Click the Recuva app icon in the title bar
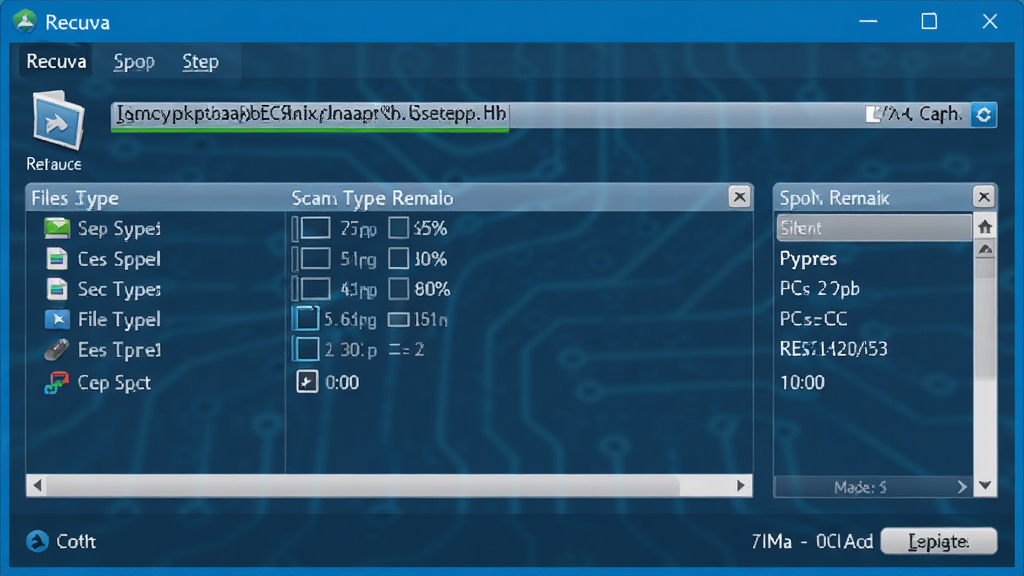This screenshot has height=576, width=1024. tap(25, 22)
